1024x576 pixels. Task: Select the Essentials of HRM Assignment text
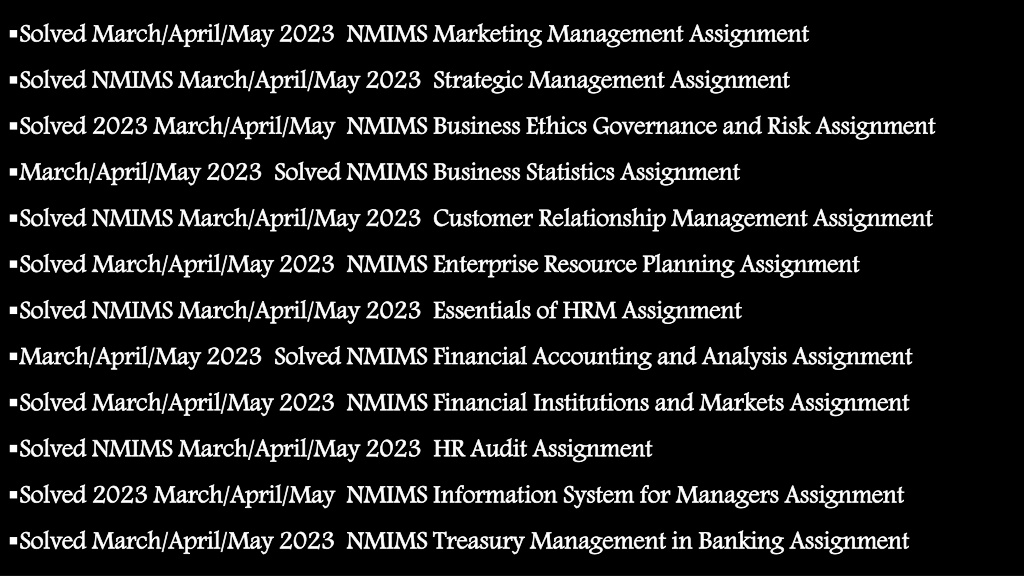[x=587, y=310]
